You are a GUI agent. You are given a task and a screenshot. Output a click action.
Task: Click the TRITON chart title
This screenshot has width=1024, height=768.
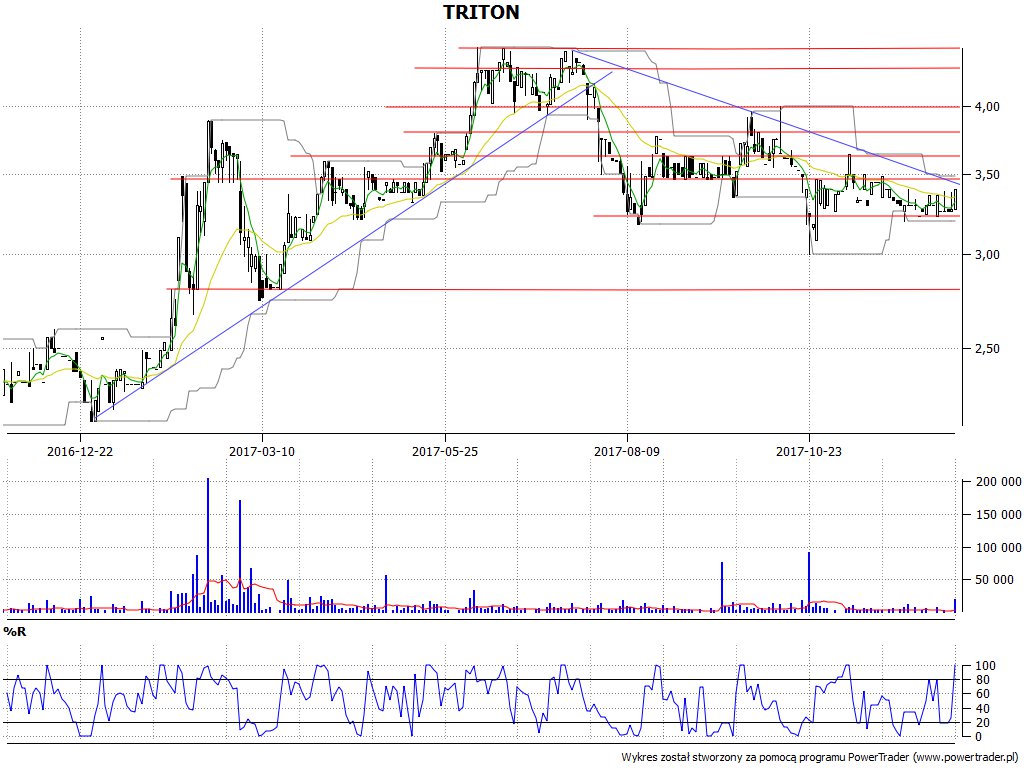(481, 12)
